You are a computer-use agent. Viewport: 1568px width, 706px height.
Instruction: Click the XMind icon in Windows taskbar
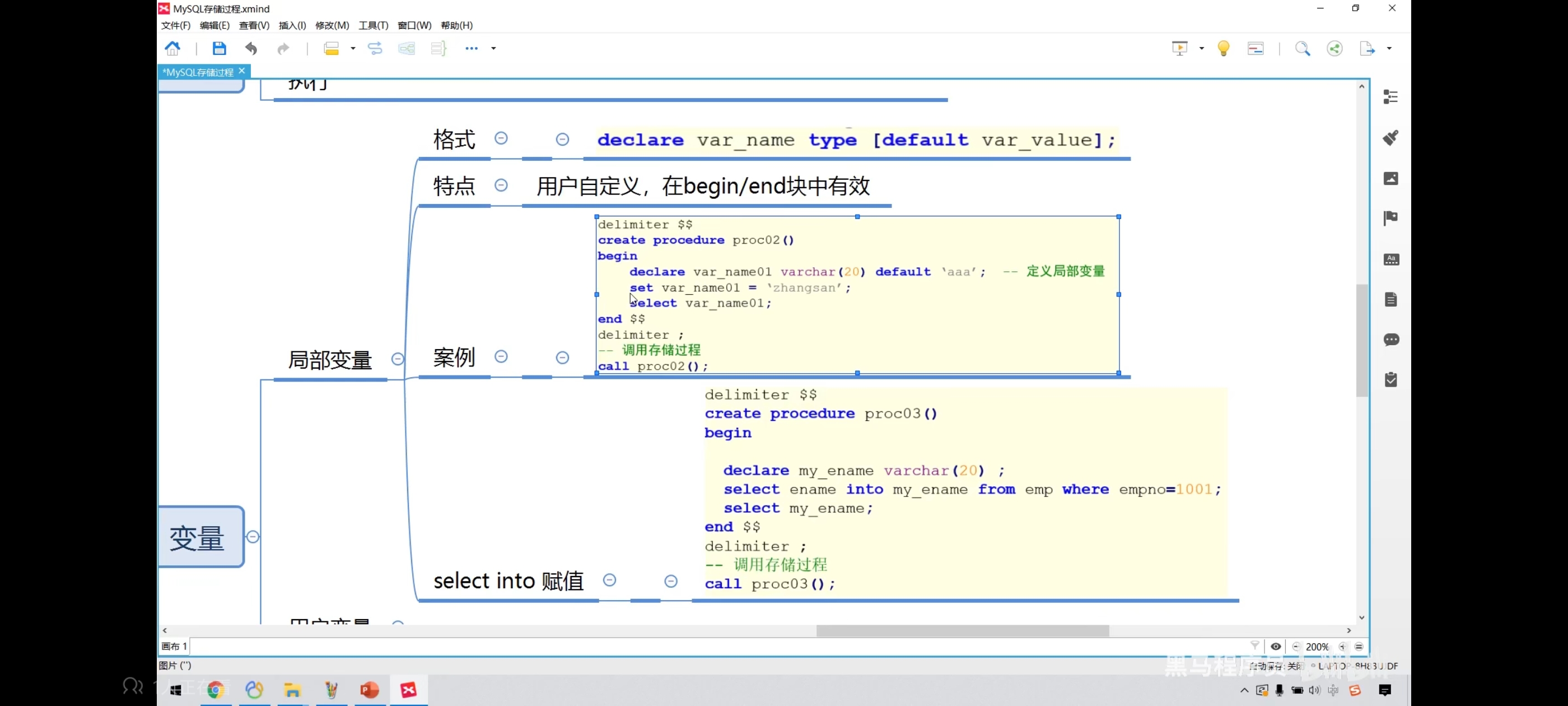tap(408, 690)
